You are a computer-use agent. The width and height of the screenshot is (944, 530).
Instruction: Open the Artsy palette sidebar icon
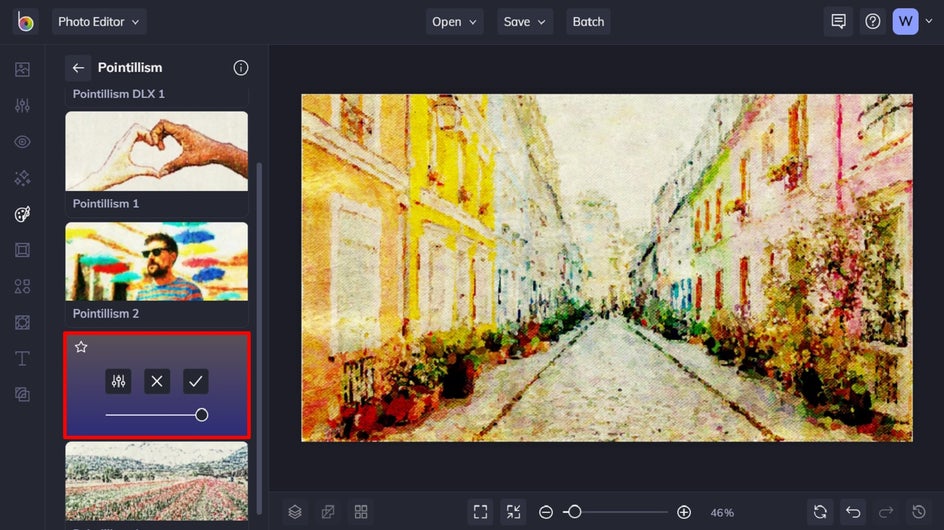[22, 214]
